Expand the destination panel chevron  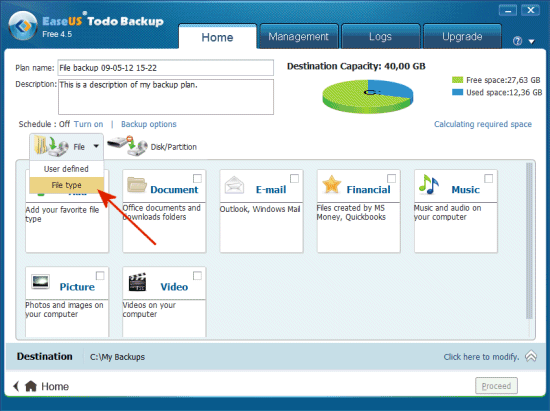pos(531,356)
